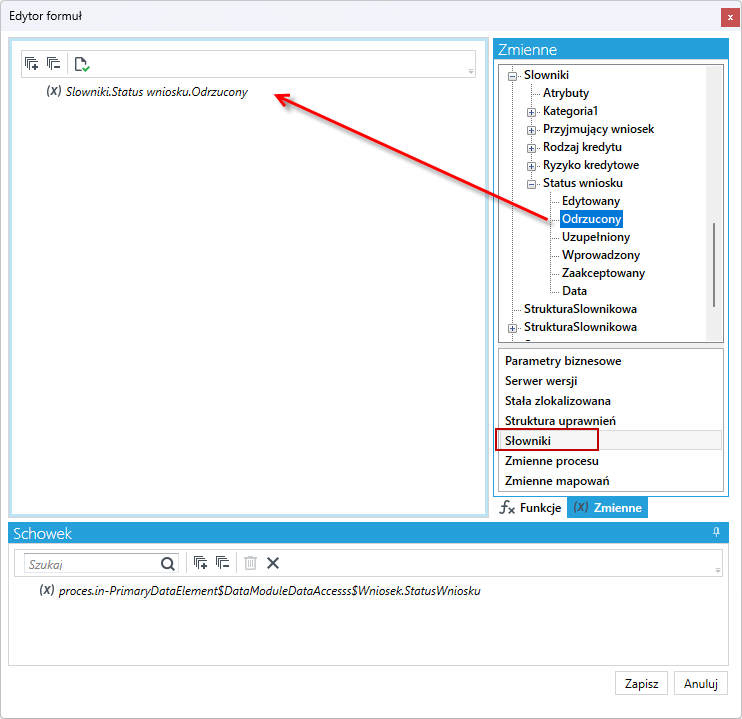Image resolution: width=742 pixels, height=719 pixels.
Task: Select Przyjmujący wniosek tree item
Action: coord(598,129)
